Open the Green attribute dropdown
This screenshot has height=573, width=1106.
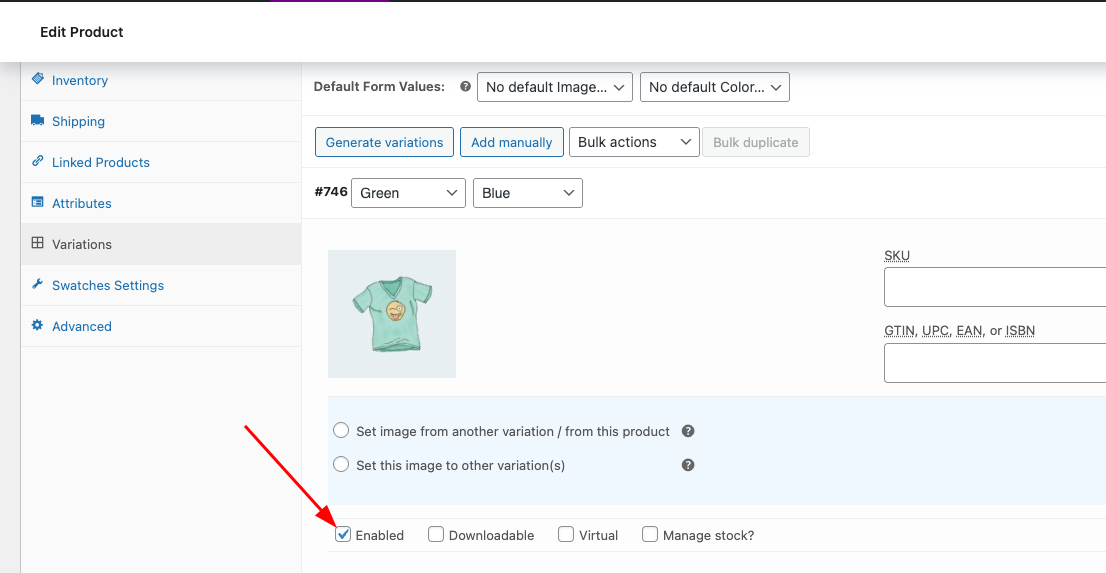(408, 193)
